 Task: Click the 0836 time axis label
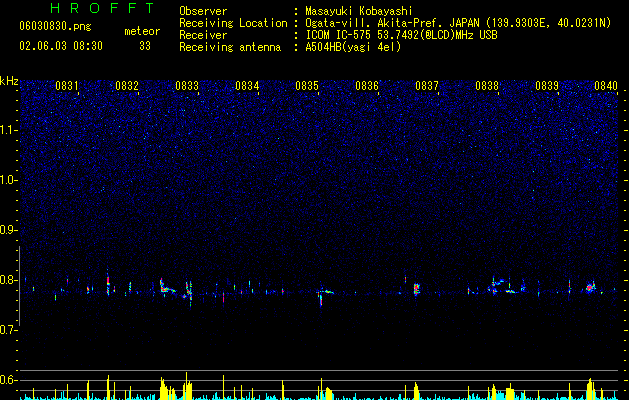[x=367, y=86]
